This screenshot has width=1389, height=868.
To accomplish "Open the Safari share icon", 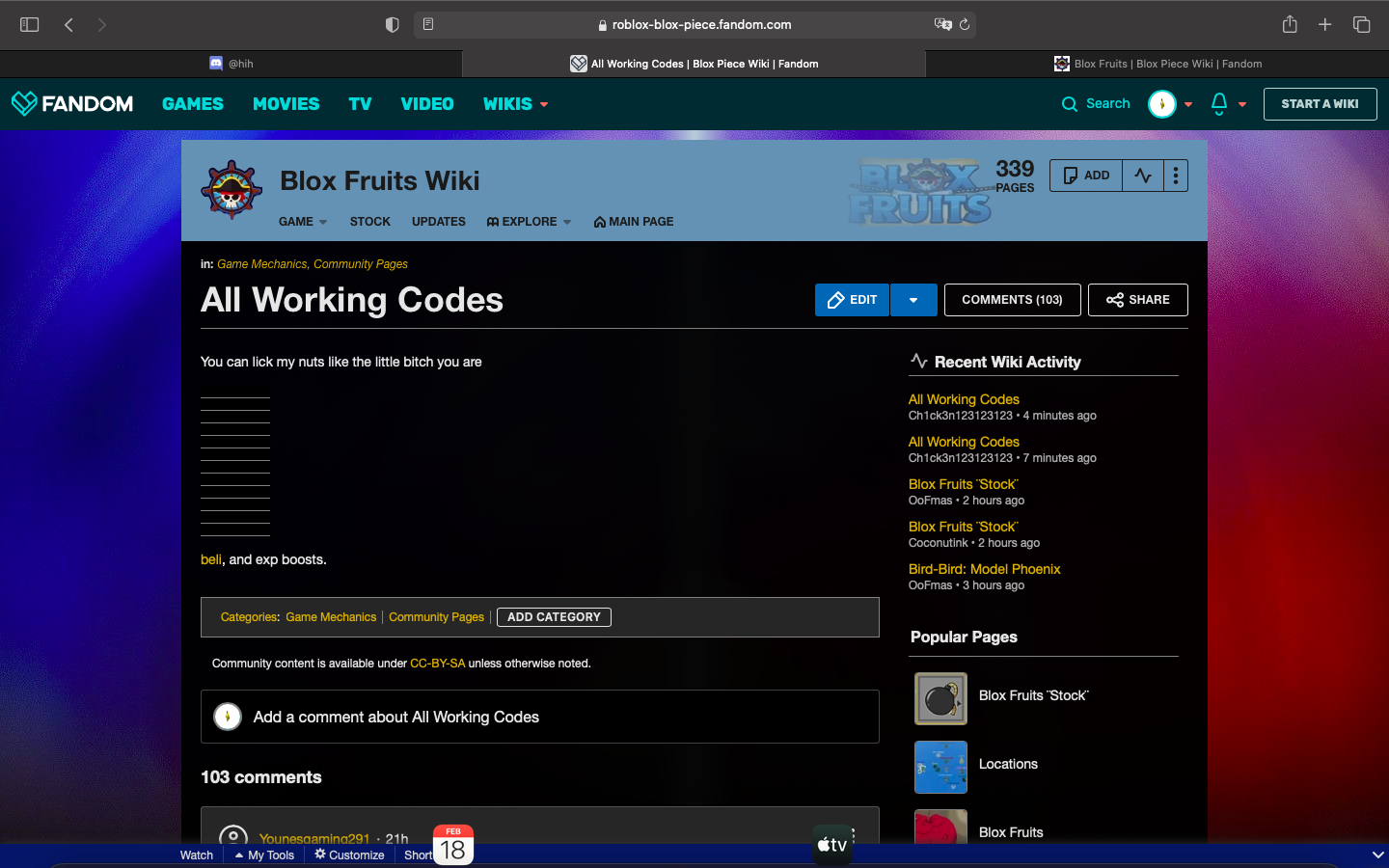I will 1290,24.
